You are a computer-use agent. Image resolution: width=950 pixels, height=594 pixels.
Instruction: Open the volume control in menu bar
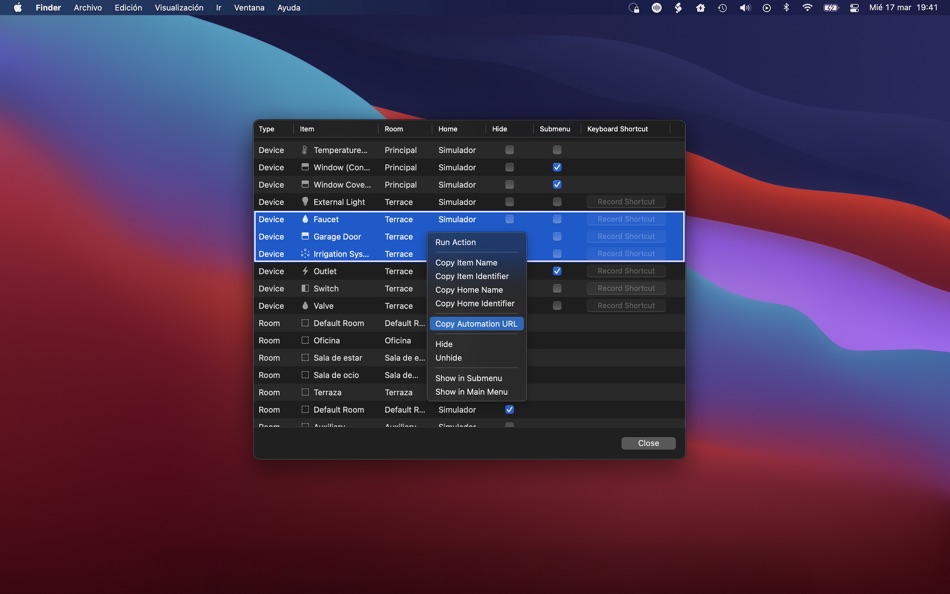click(x=745, y=8)
